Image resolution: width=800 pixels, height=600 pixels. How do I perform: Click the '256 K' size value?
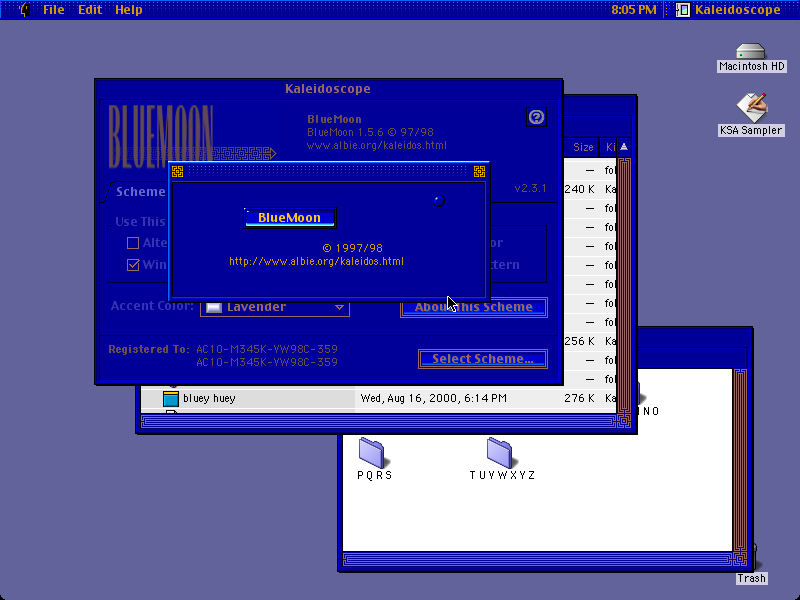coord(579,341)
